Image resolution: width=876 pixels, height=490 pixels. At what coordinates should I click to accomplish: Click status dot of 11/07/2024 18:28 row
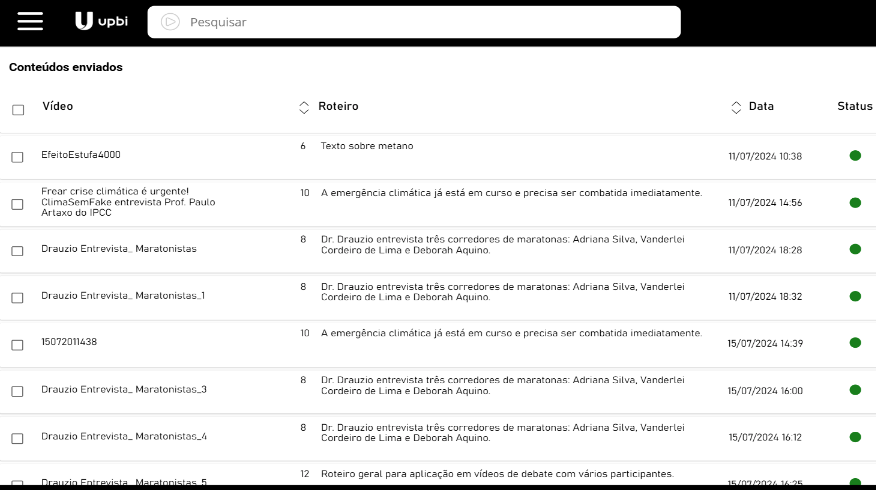(855, 249)
